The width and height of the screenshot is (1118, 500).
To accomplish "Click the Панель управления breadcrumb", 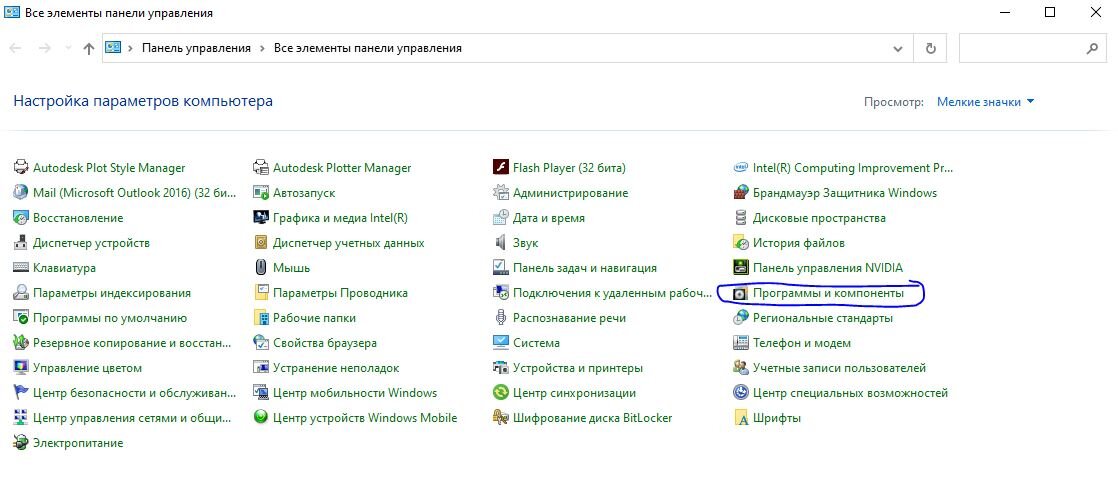I will [x=196, y=49].
